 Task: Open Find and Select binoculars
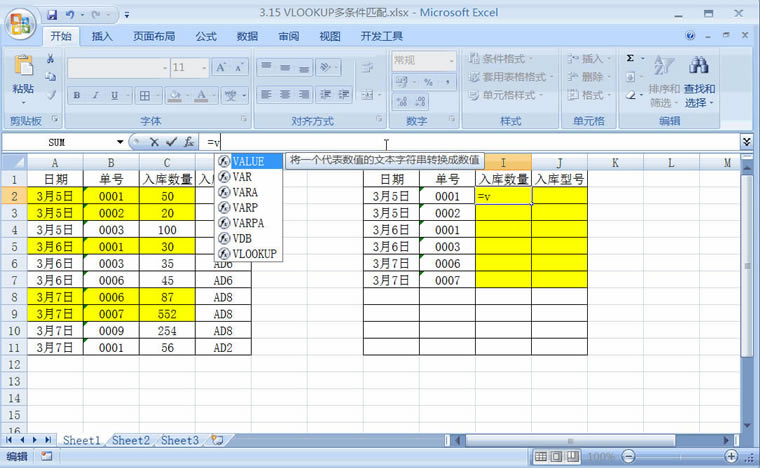click(x=699, y=80)
